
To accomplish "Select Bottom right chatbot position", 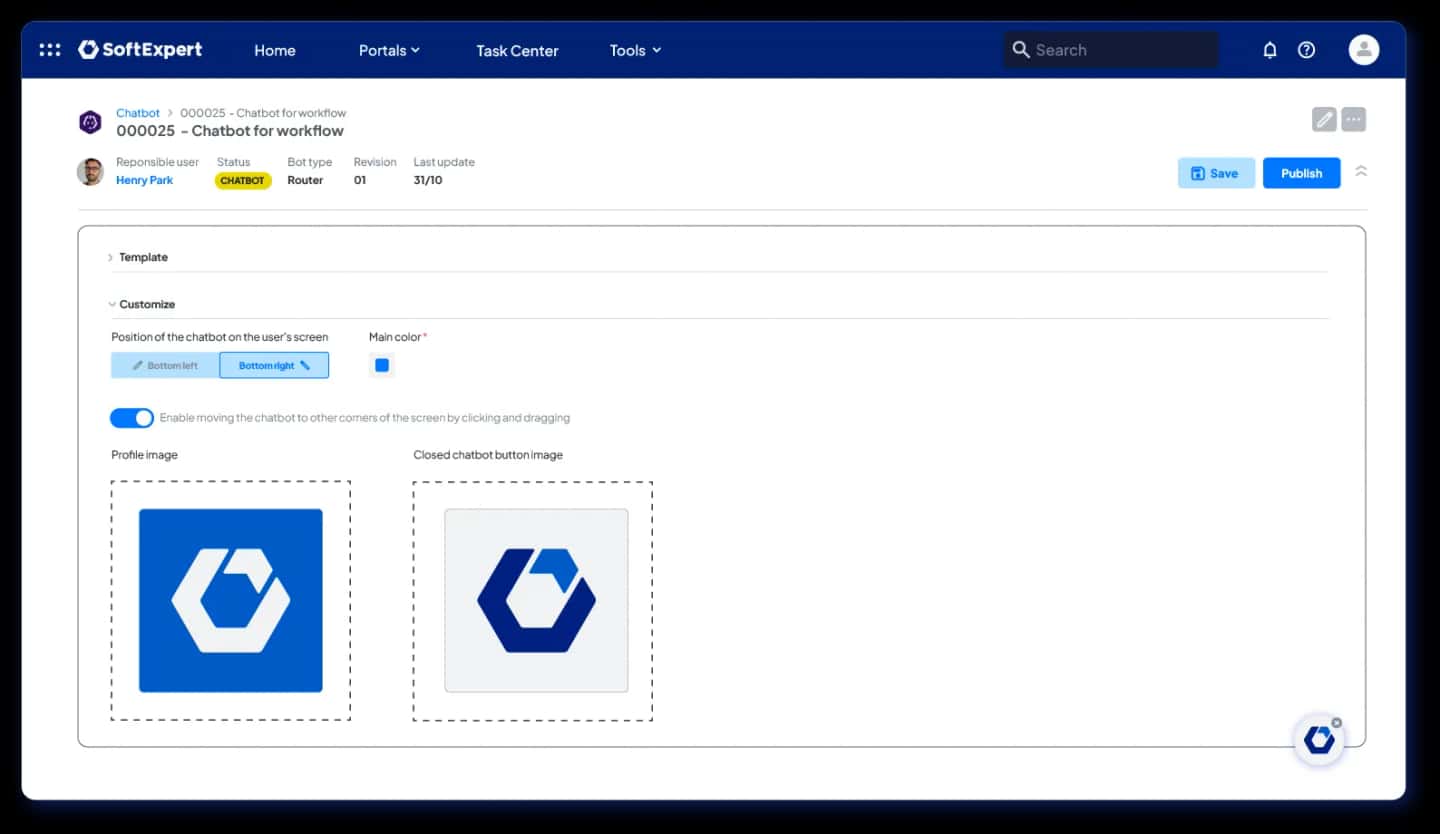I will pos(274,365).
